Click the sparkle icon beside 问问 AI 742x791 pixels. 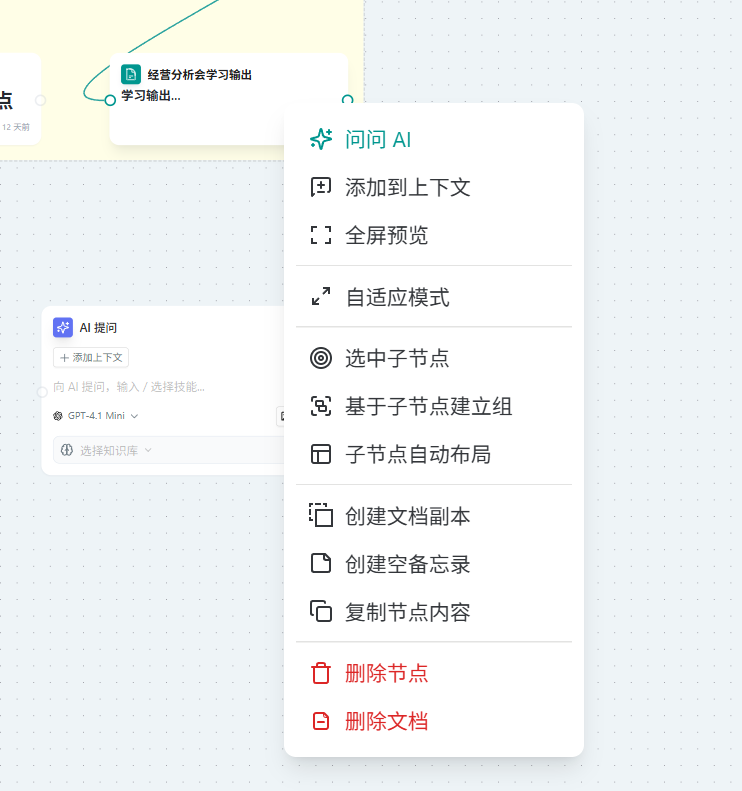pyautogui.click(x=321, y=140)
